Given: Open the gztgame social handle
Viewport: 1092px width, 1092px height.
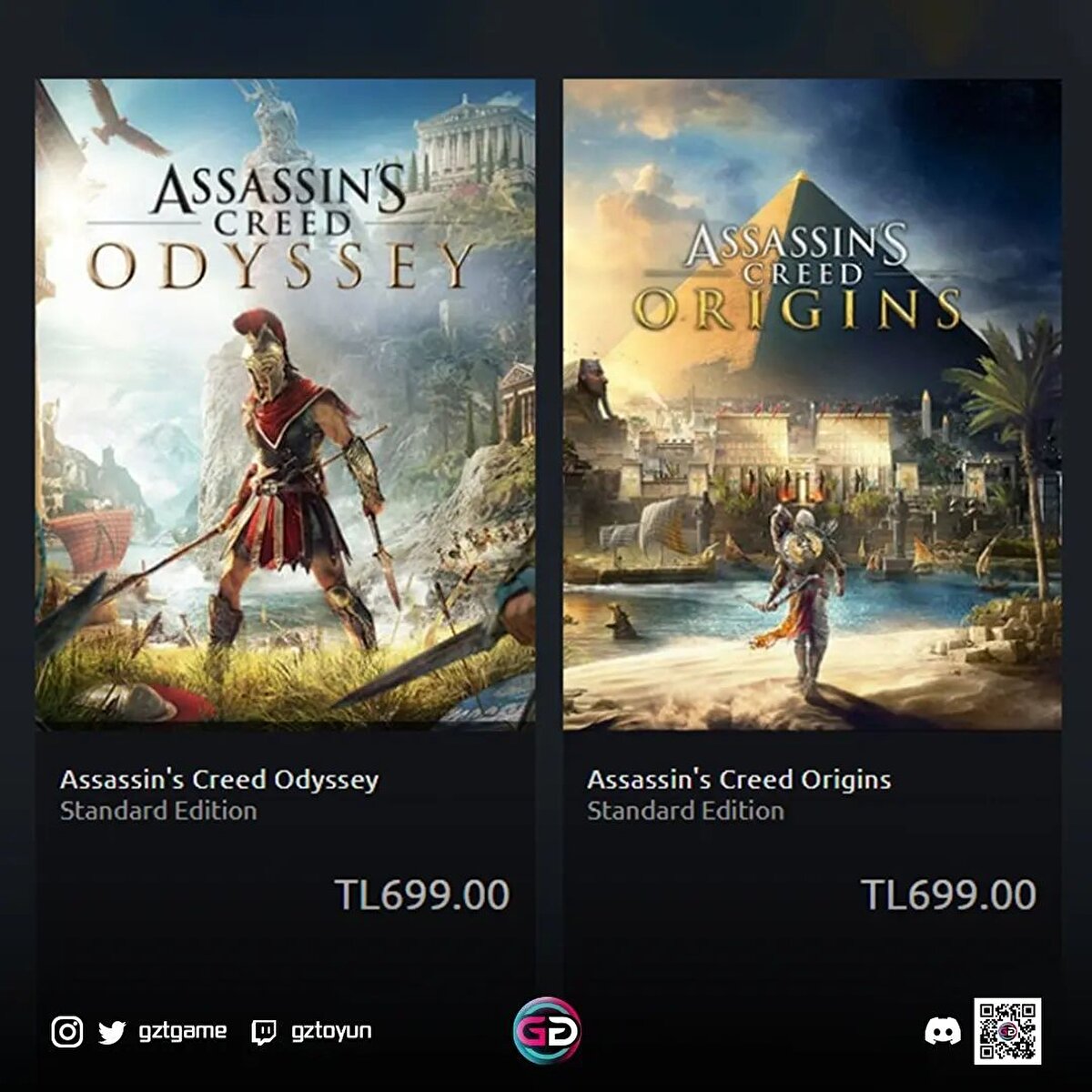Looking at the screenshot, I should point(182,1031).
